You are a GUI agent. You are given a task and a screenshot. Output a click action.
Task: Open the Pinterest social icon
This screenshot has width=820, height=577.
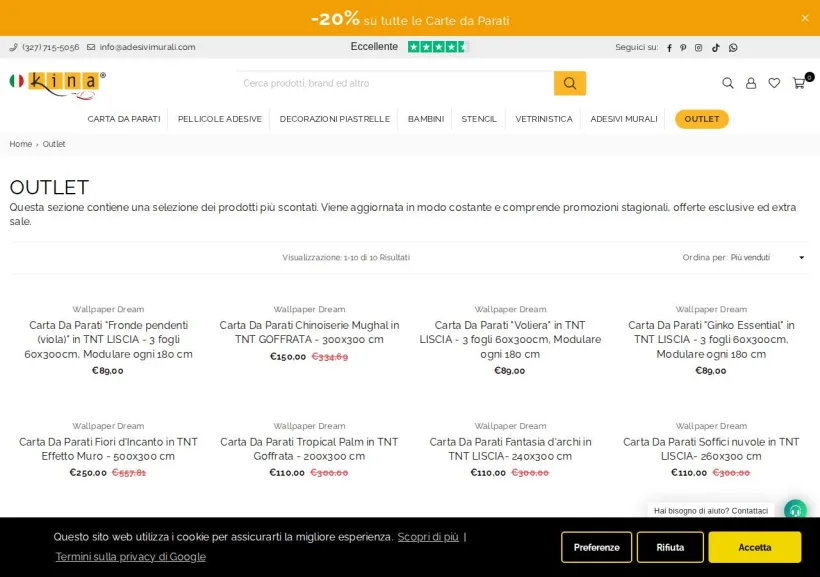(683, 48)
